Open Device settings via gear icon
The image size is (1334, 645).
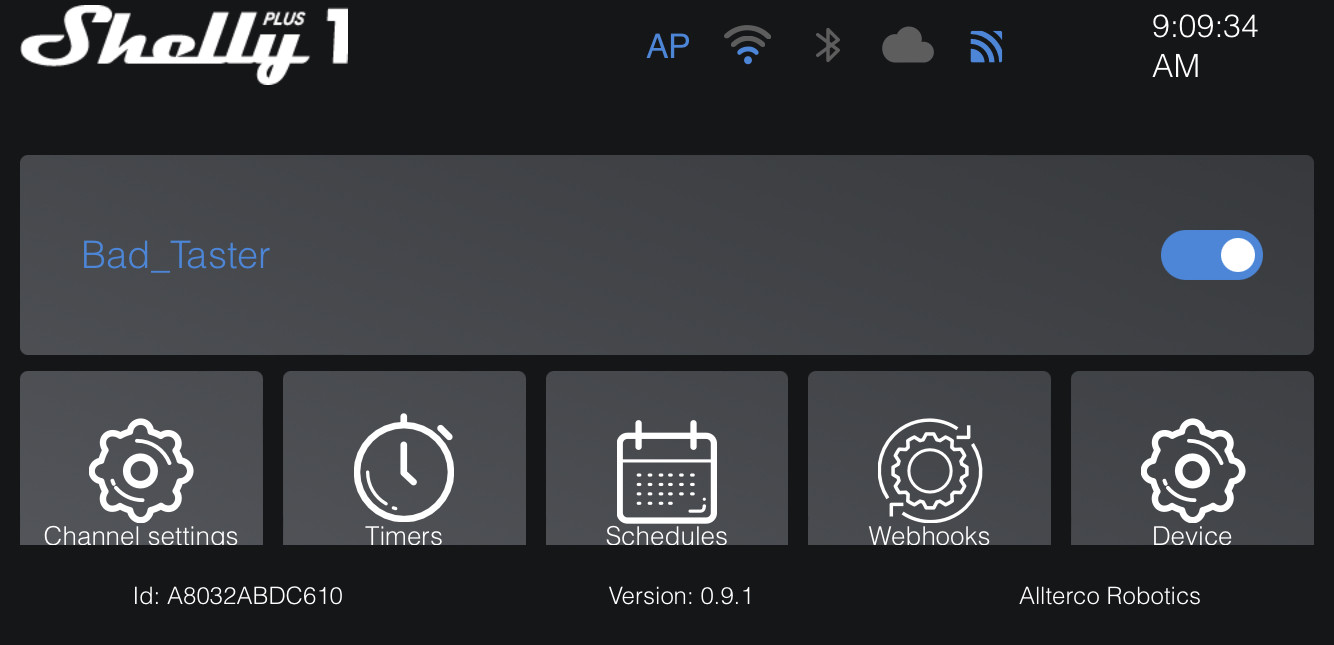1192,470
